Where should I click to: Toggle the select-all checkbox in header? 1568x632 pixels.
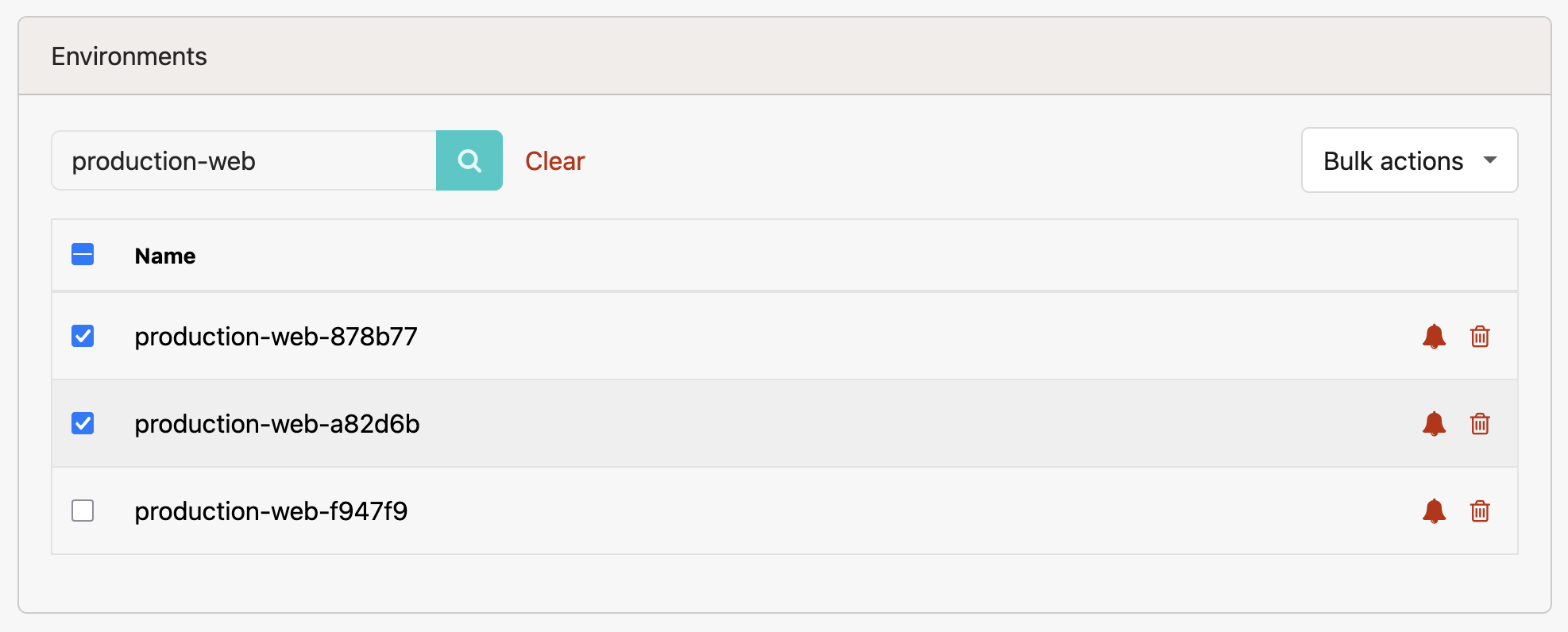83,254
